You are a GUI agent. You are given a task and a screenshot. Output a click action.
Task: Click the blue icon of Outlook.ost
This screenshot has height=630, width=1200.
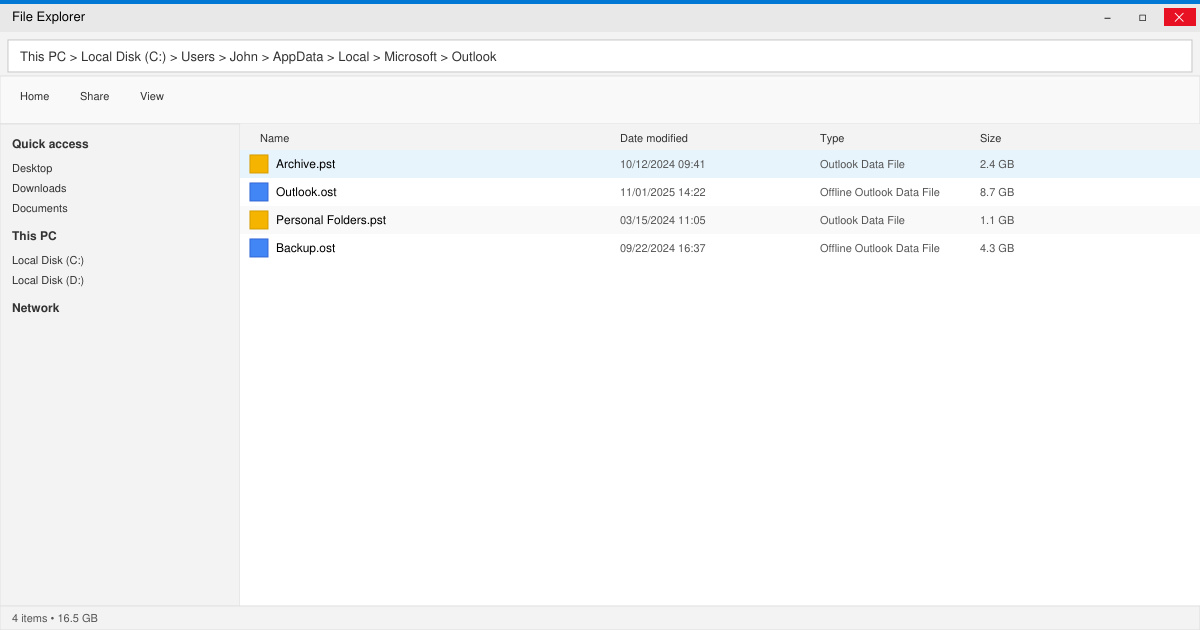click(259, 192)
